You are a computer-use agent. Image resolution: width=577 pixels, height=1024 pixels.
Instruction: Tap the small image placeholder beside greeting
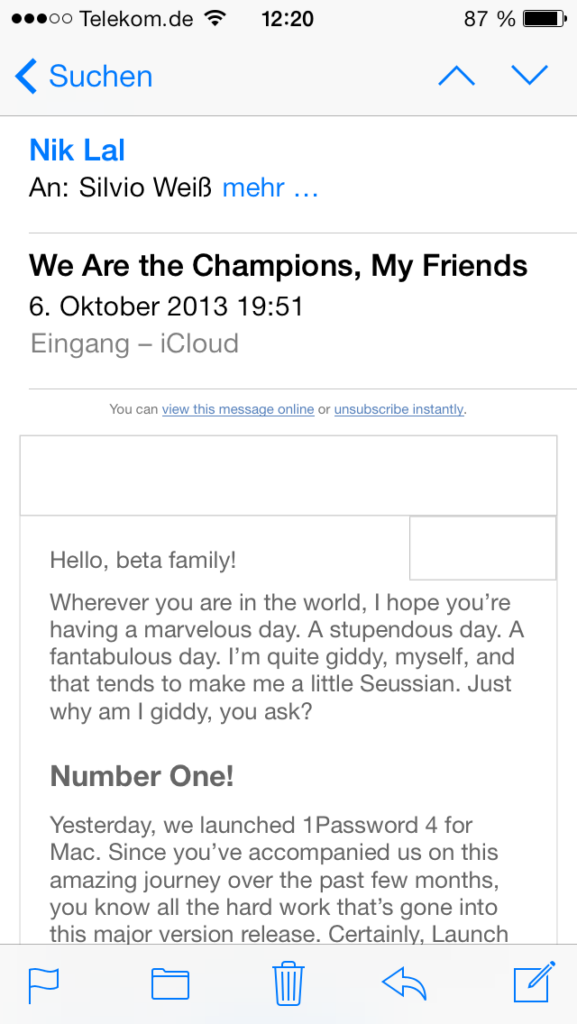483,548
